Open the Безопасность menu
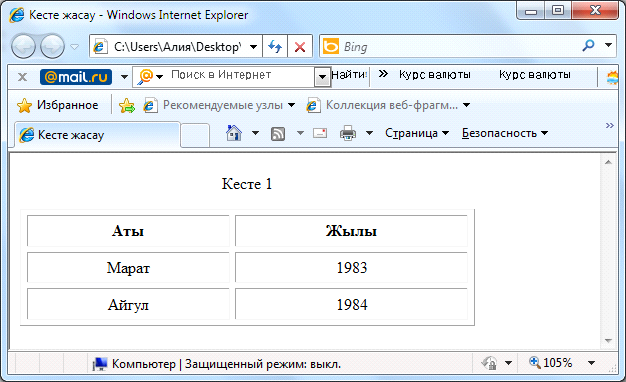This screenshot has height=382, width=626. (x=505, y=133)
